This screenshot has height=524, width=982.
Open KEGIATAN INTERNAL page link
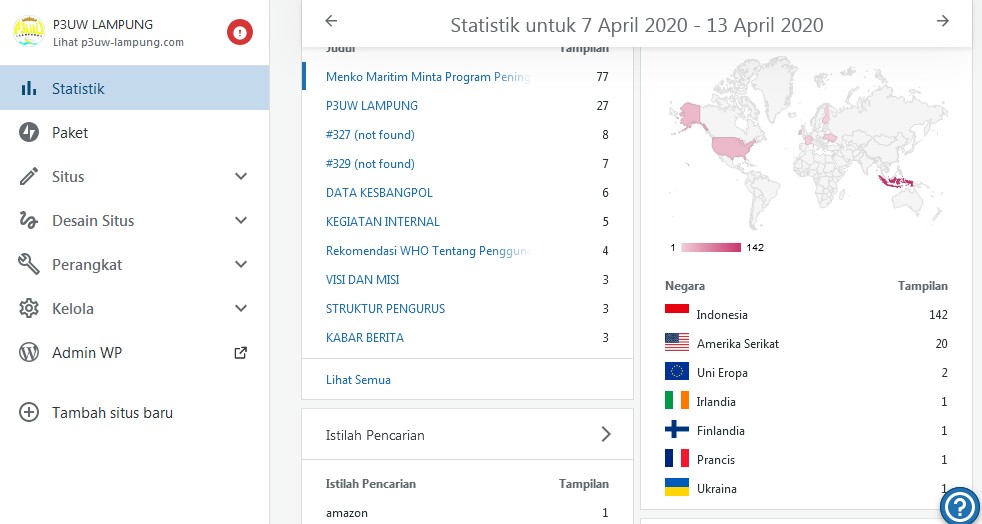click(x=383, y=221)
